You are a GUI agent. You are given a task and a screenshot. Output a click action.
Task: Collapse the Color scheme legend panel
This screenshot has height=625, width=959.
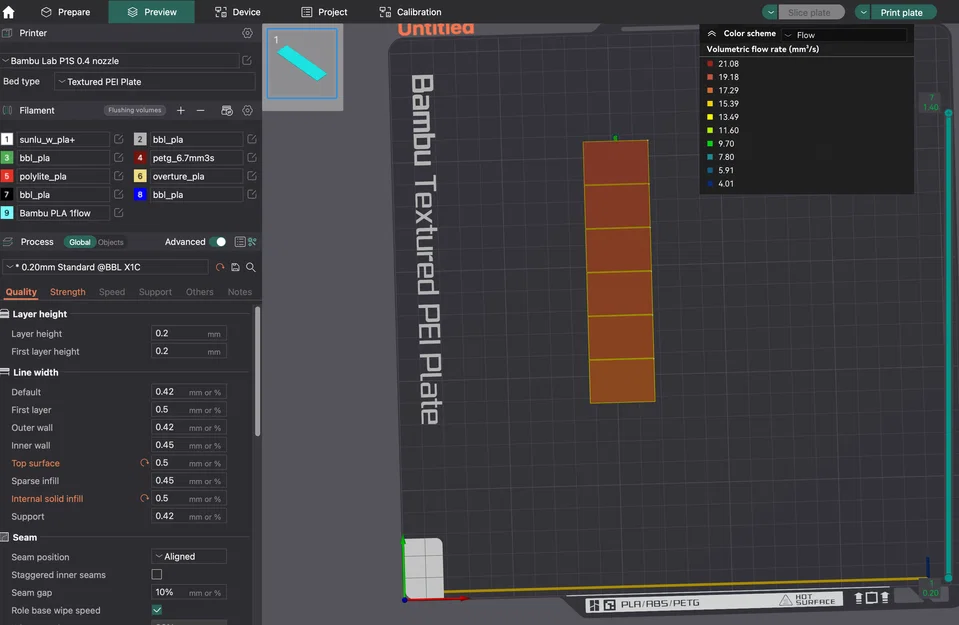711,34
